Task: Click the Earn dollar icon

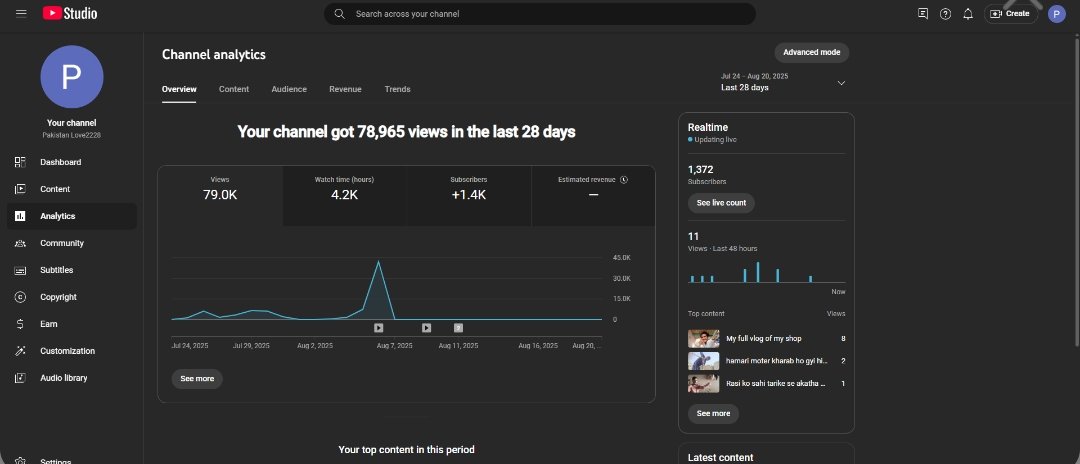Action: [x=20, y=324]
